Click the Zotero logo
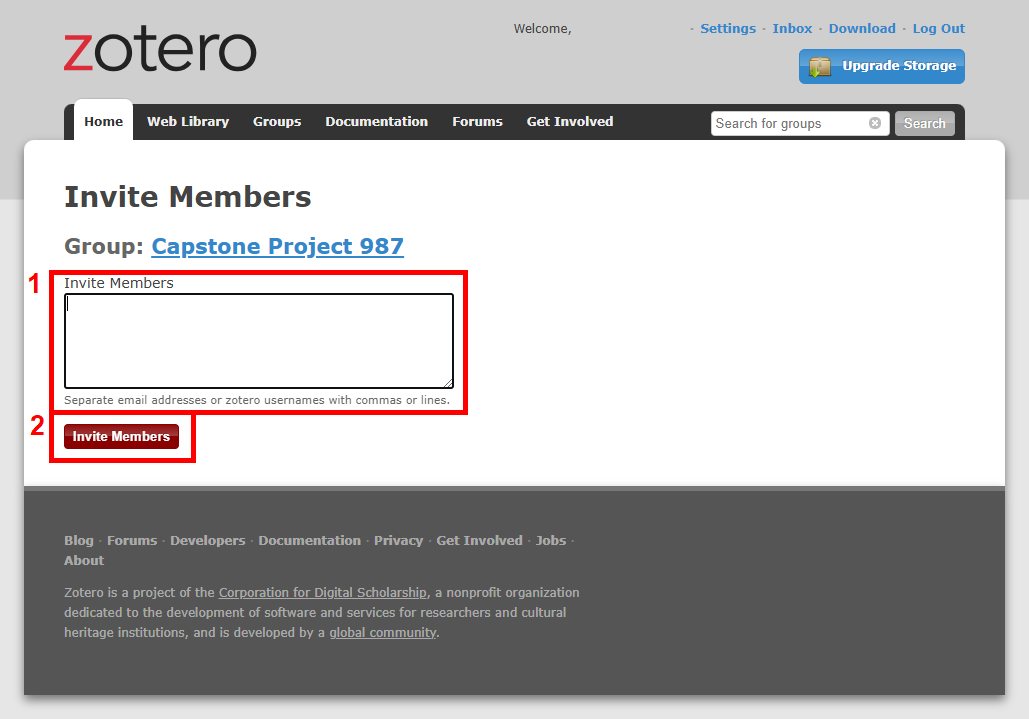This screenshot has height=719, width=1029. pyautogui.click(x=160, y=51)
